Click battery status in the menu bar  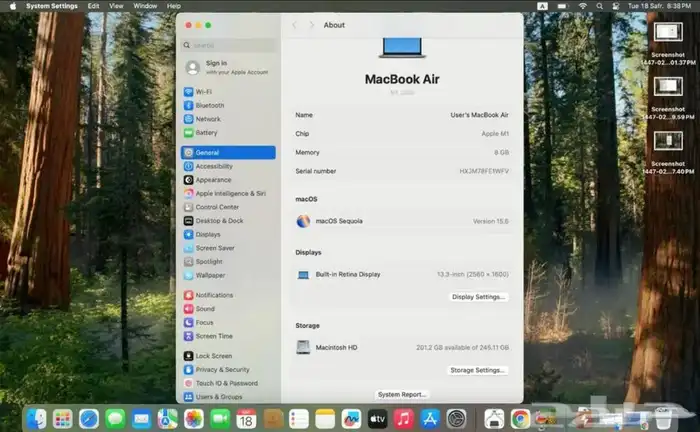[x=562, y=6]
